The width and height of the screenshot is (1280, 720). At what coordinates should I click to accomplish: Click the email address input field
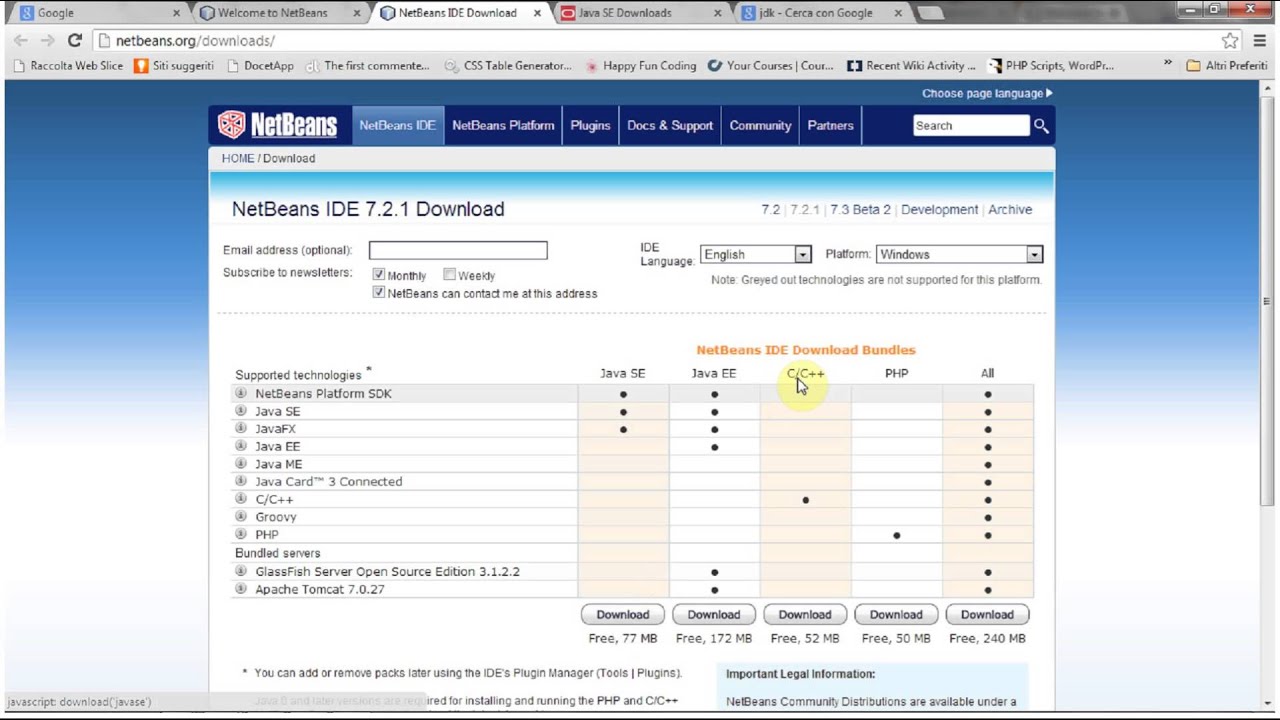(x=458, y=250)
